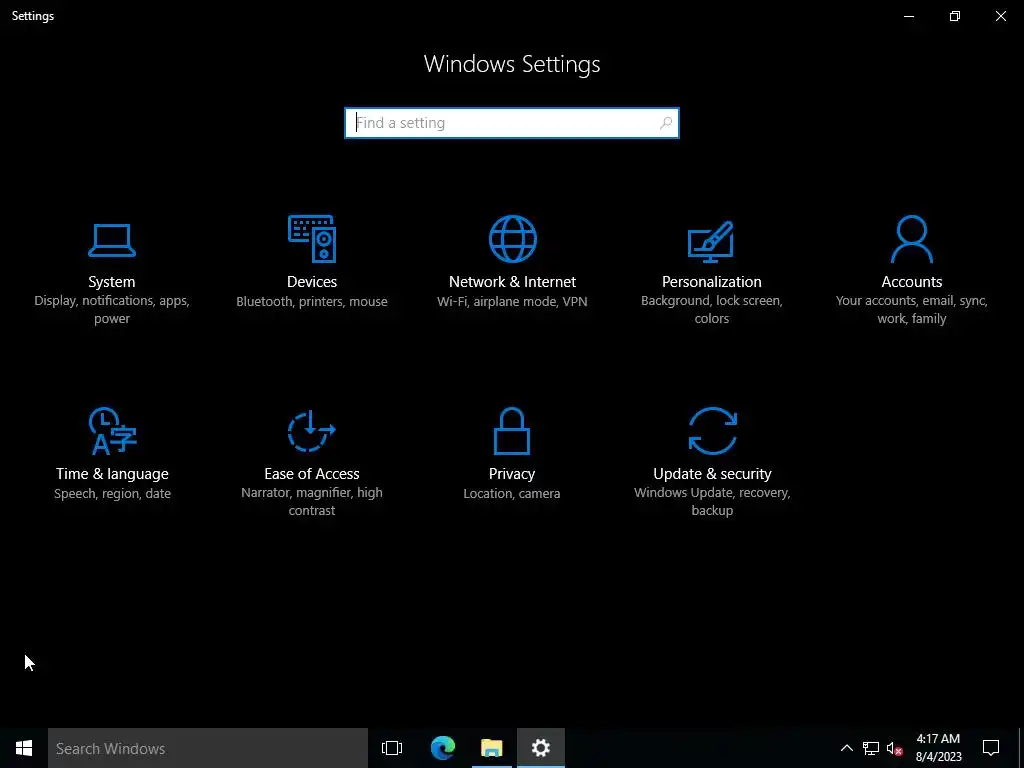Open the Ease of Access icon
The width and height of the screenshot is (1024, 768).
312,431
